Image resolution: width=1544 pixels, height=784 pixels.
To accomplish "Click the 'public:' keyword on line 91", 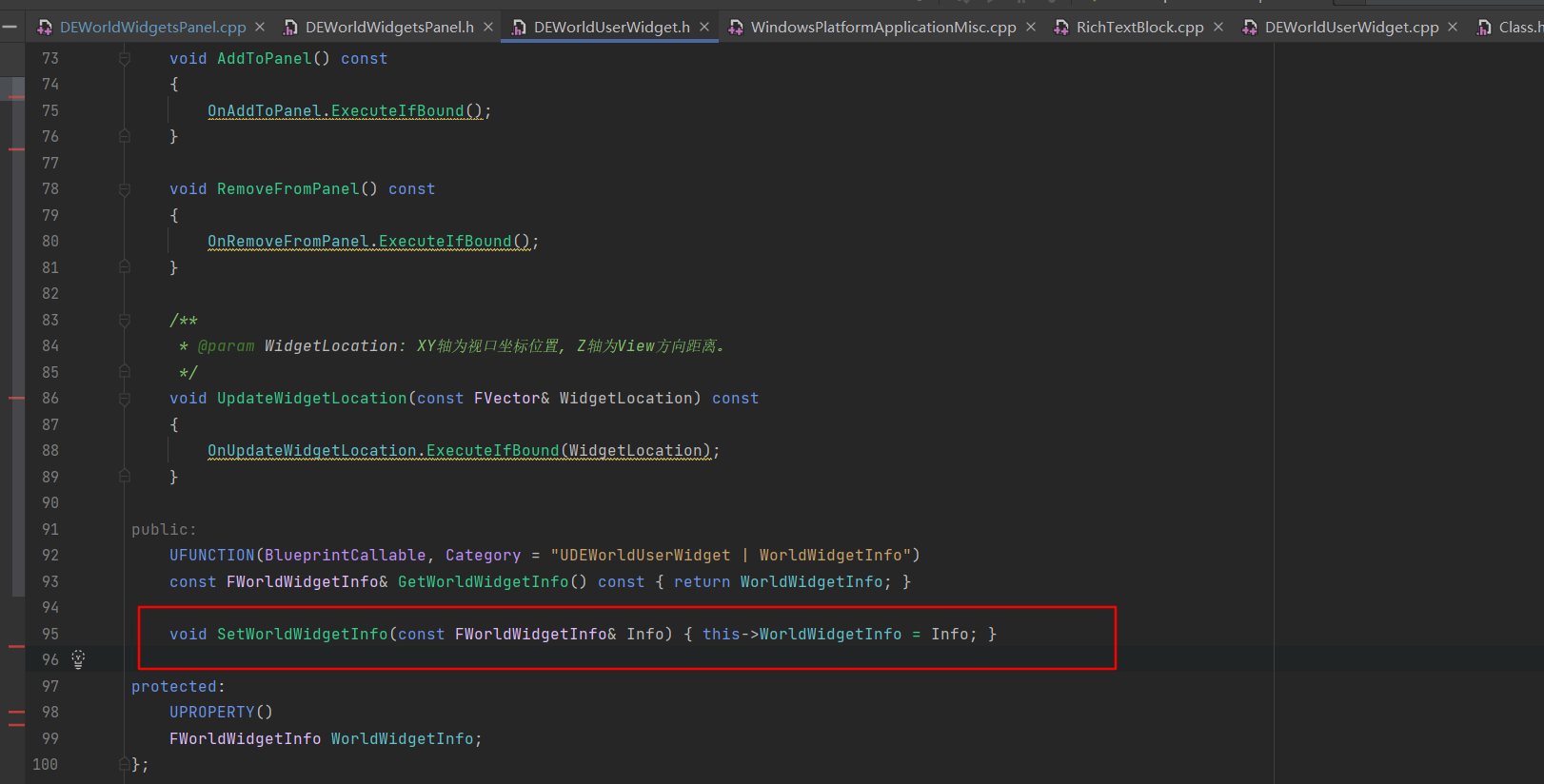I will [164, 529].
